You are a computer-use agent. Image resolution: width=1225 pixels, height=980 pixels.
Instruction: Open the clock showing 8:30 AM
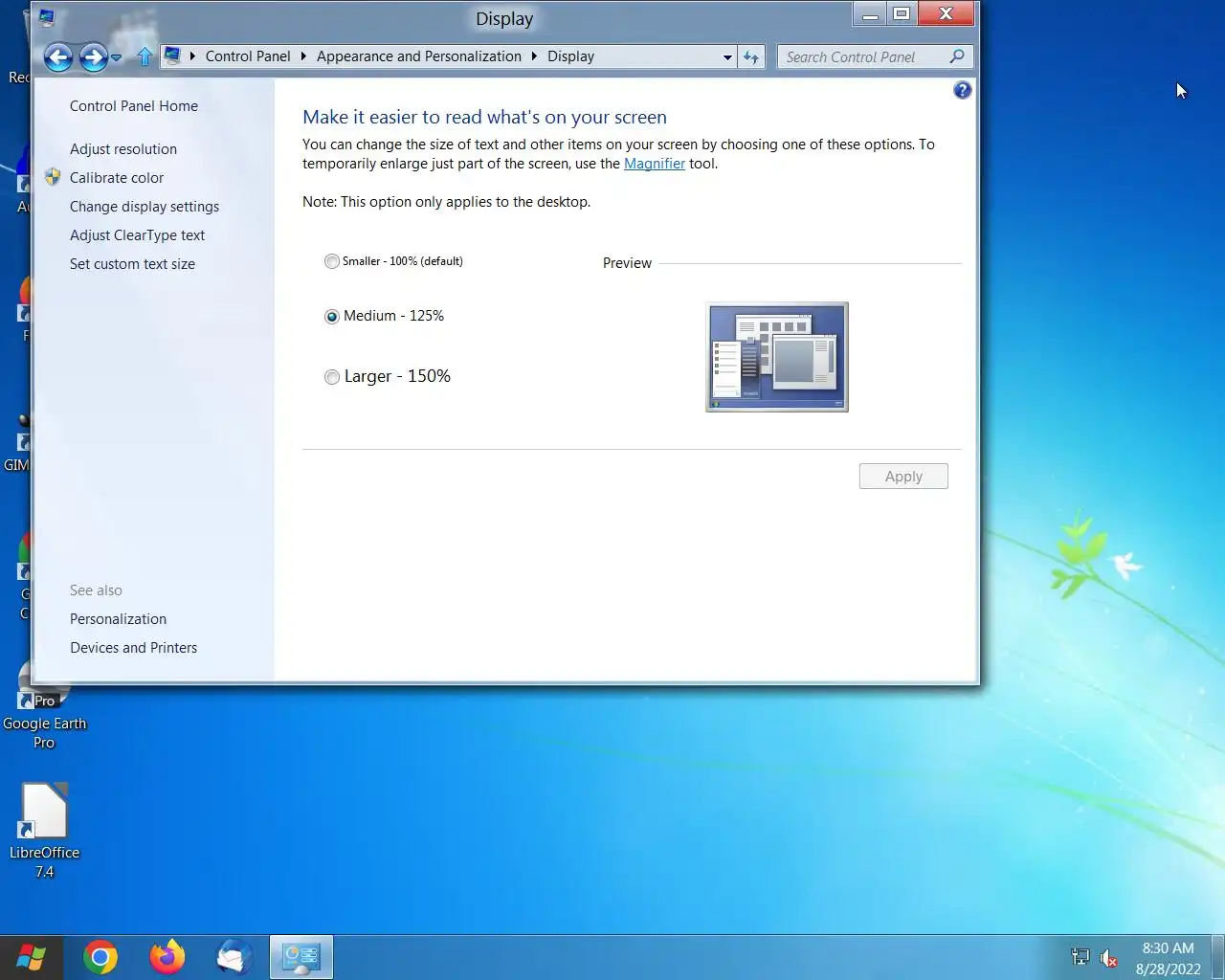(1168, 958)
